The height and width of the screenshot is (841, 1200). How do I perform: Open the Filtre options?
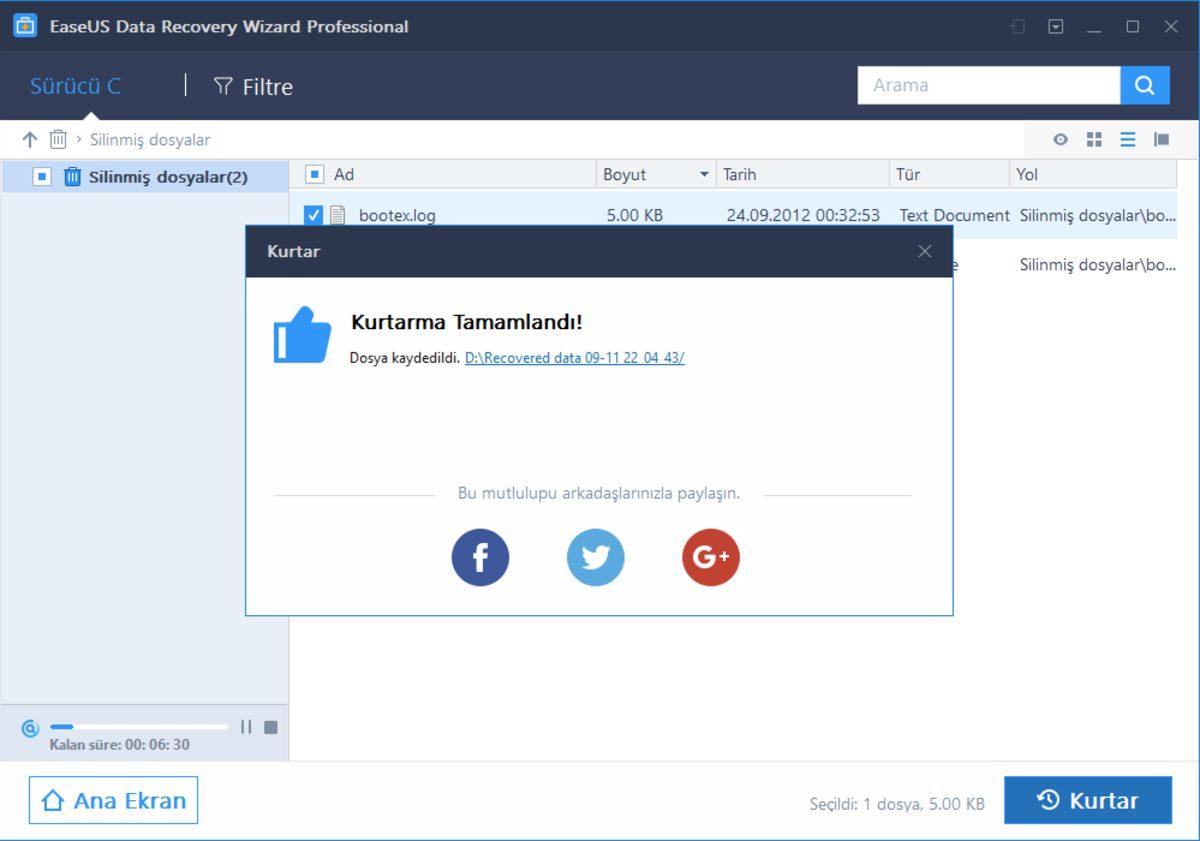253,87
